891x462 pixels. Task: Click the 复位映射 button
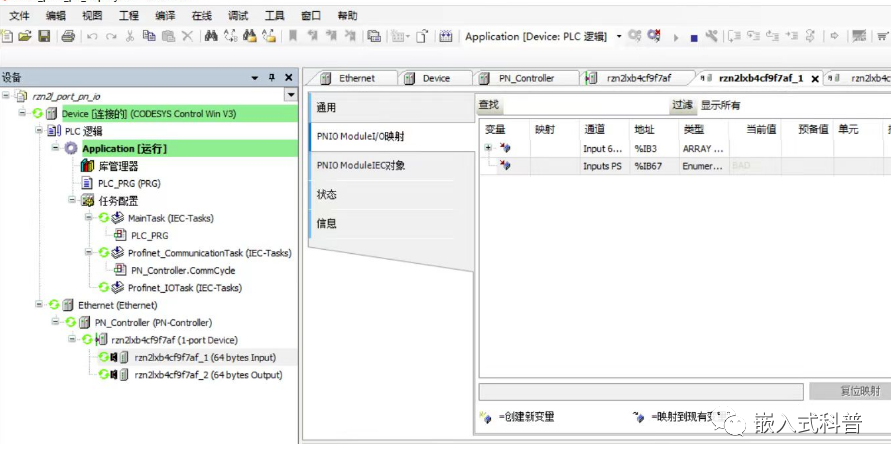pyautogui.click(x=851, y=391)
